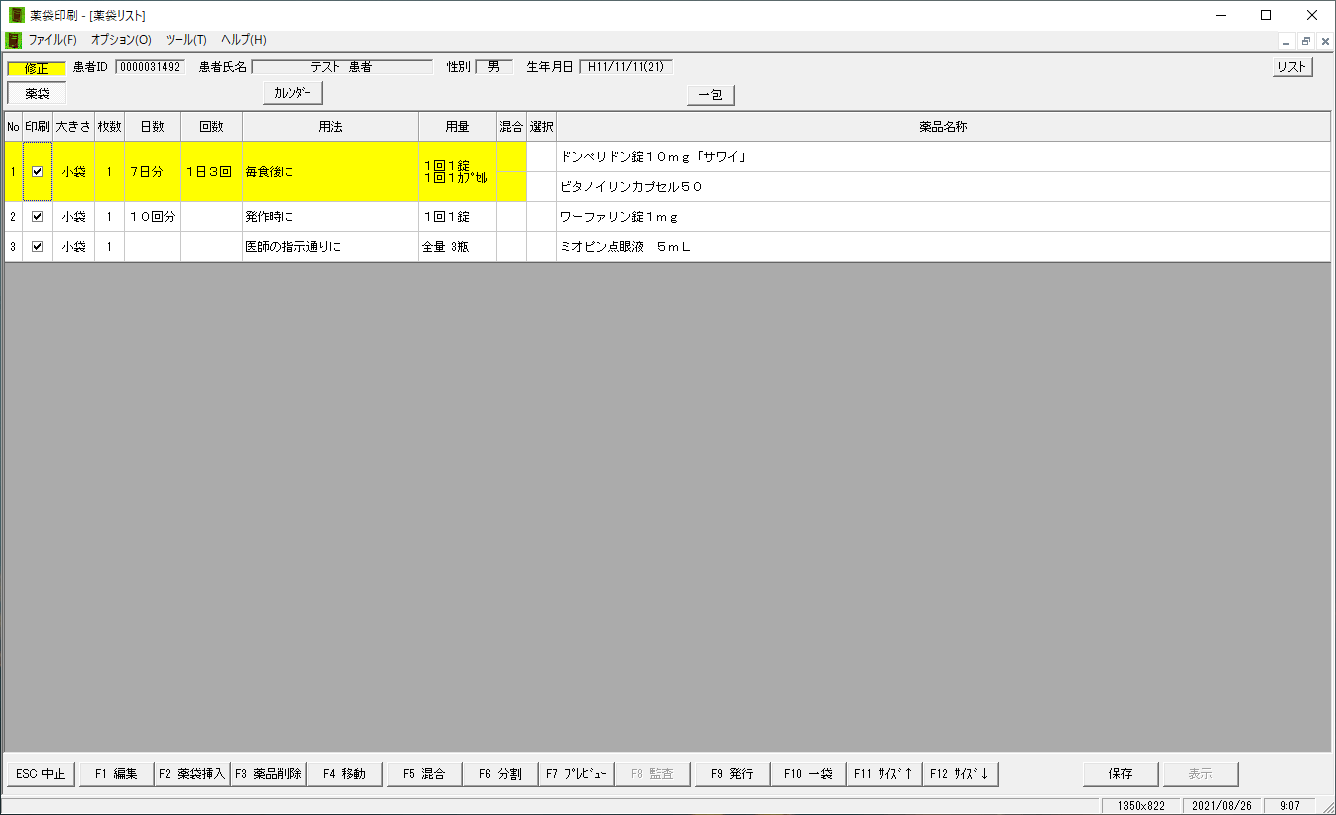Screen dimensions: 1336x815
Task: Disable printing for row 3 eye drops
Action: click(x=38, y=247)
